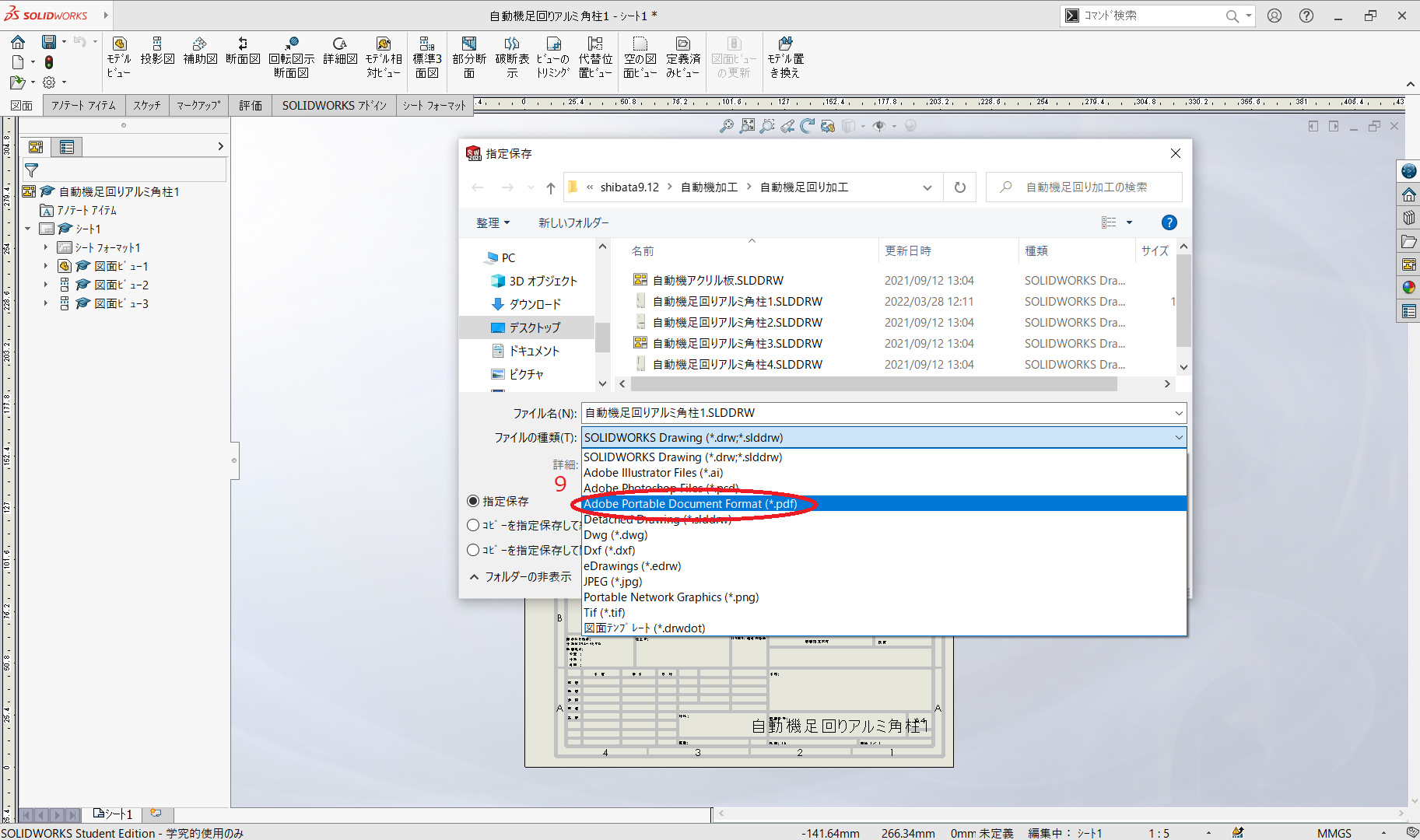Click the Options gear icon
1420x840 pixels.
(49, 82)
